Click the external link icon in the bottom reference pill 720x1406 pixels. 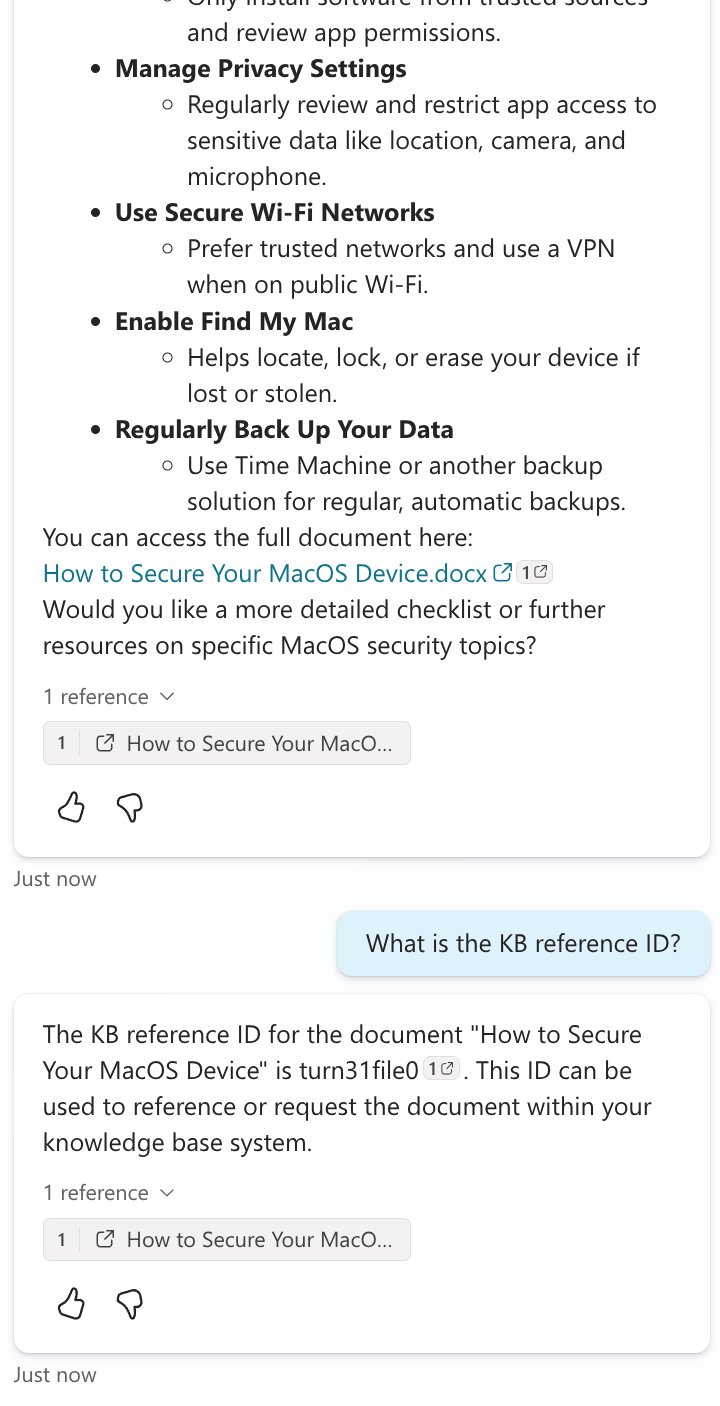pyautogui.click(x=104, y=1239)
